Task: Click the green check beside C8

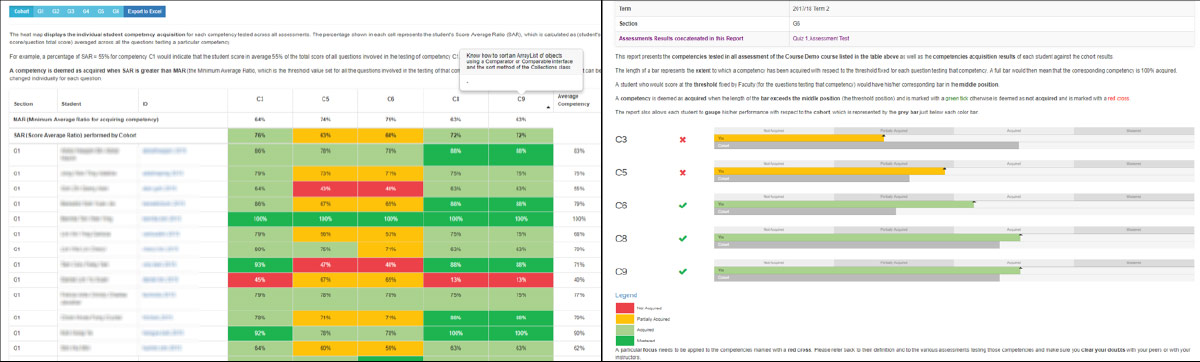Action: coord(682,238)
